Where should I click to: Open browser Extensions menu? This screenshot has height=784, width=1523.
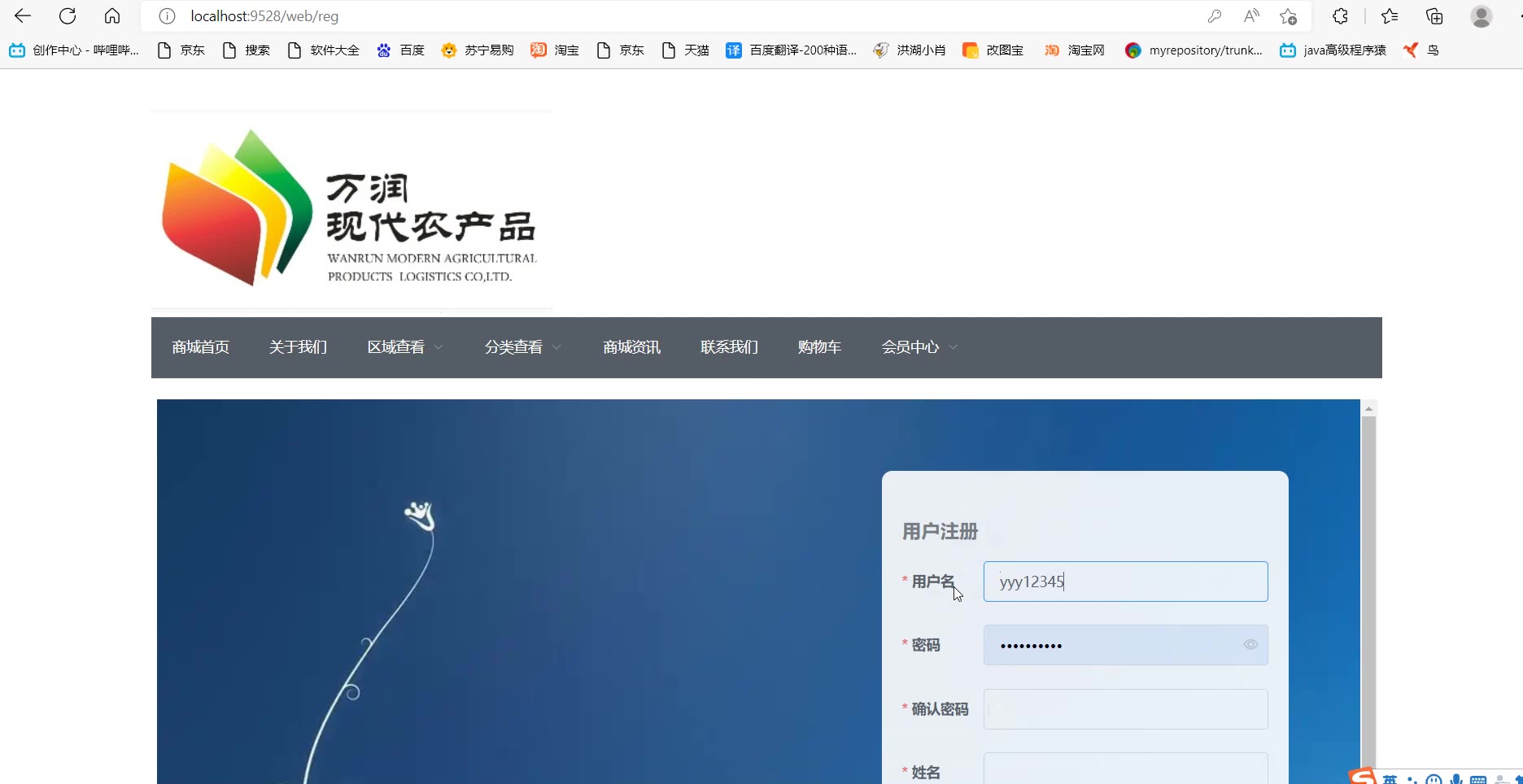click(1340, 16)
